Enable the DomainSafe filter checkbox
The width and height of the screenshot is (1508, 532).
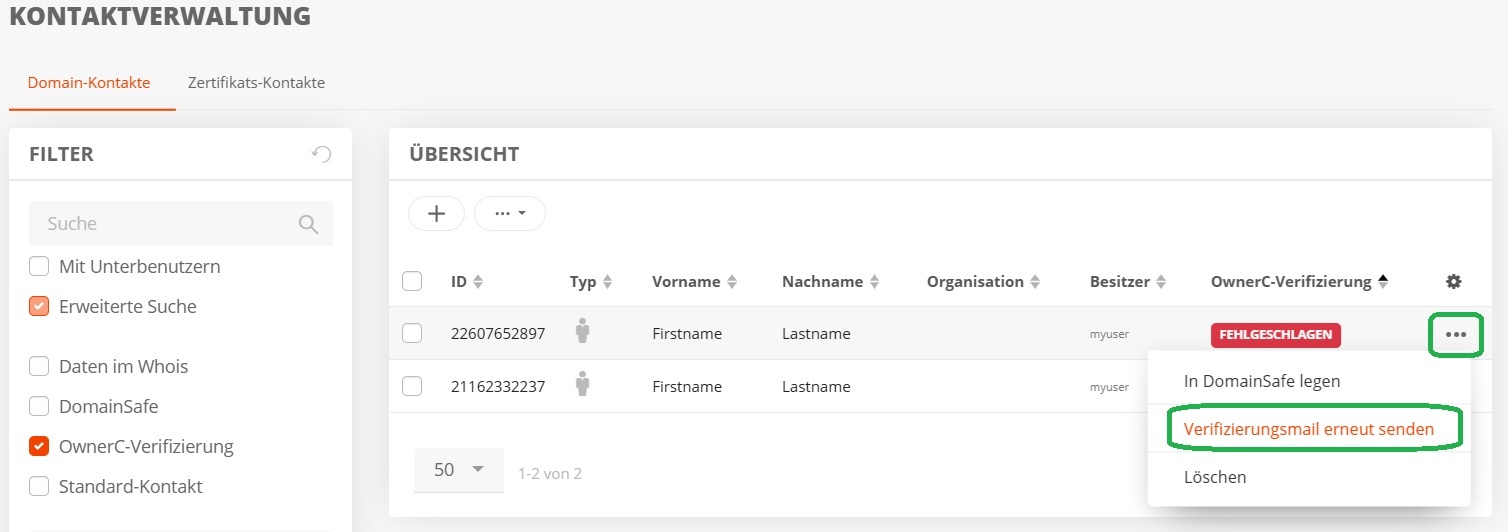tap(39, 407)
